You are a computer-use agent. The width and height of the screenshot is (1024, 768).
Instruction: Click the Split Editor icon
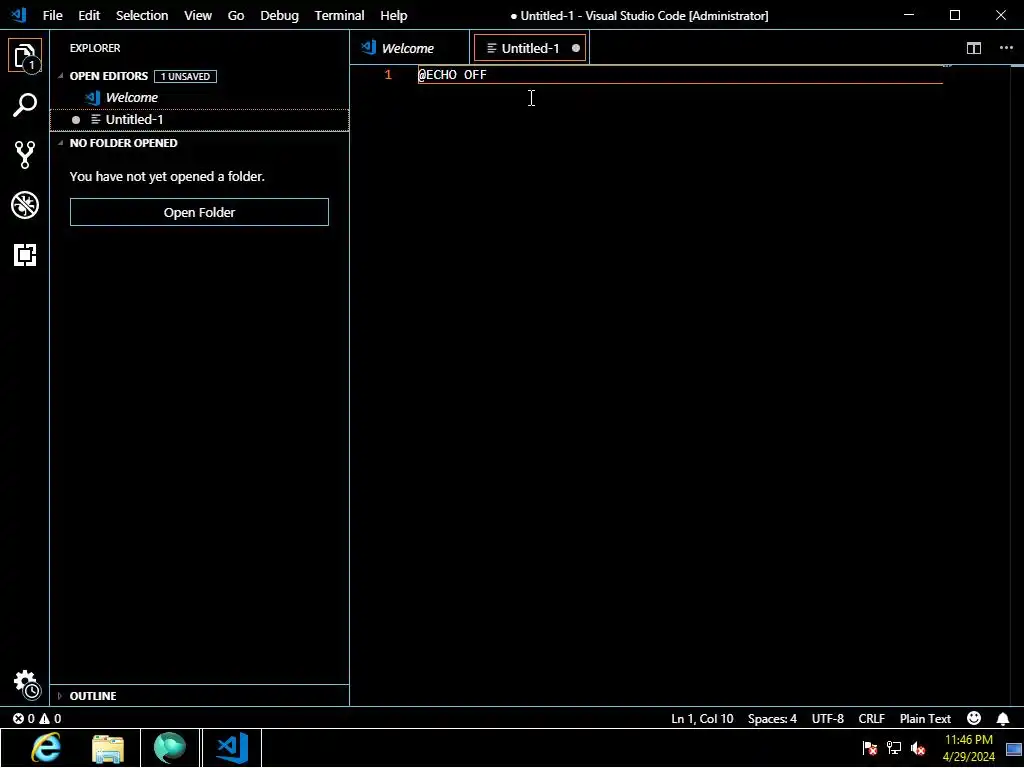click(x=974, y=48)
